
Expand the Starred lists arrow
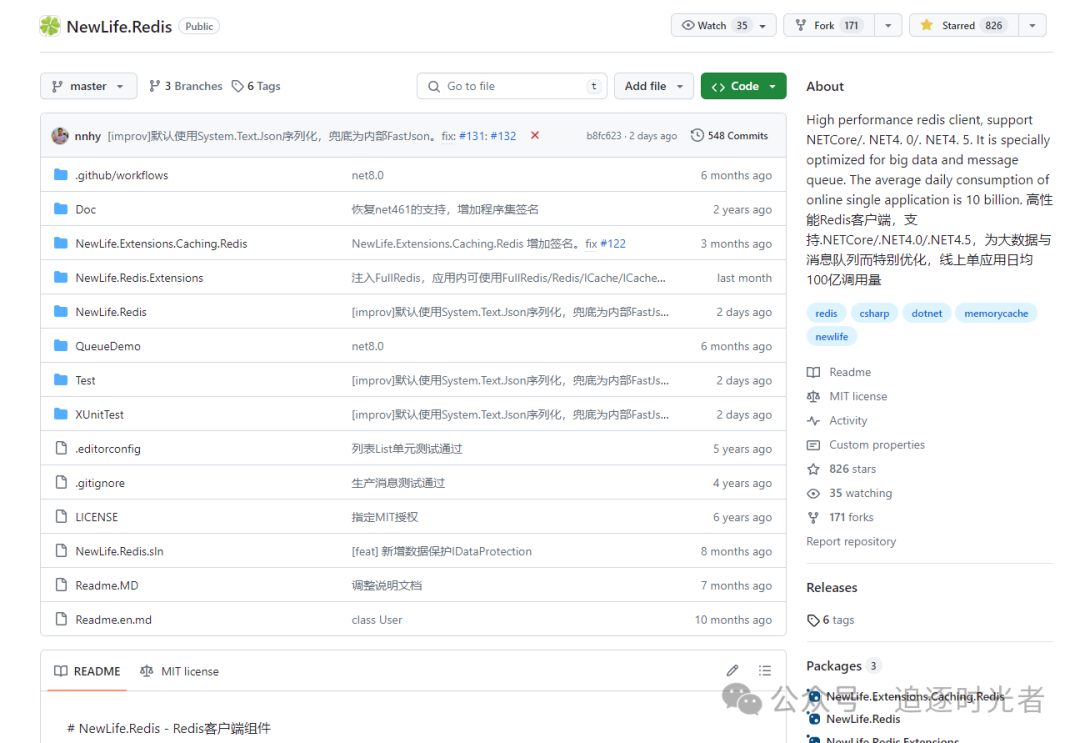pyautogui.click(x=1032, y=25)
